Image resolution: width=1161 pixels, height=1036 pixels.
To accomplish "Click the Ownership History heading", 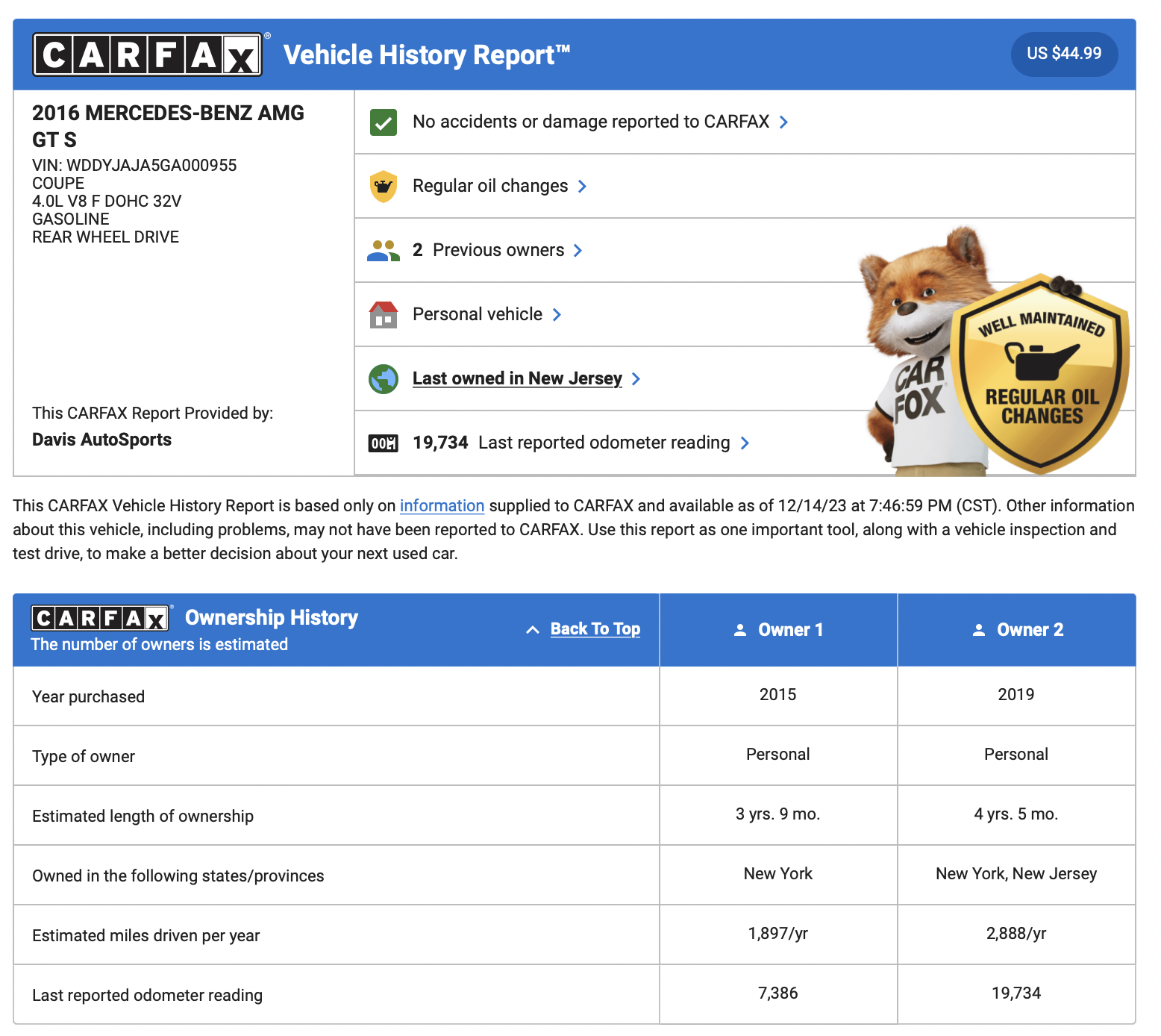I will click(272, 618).
